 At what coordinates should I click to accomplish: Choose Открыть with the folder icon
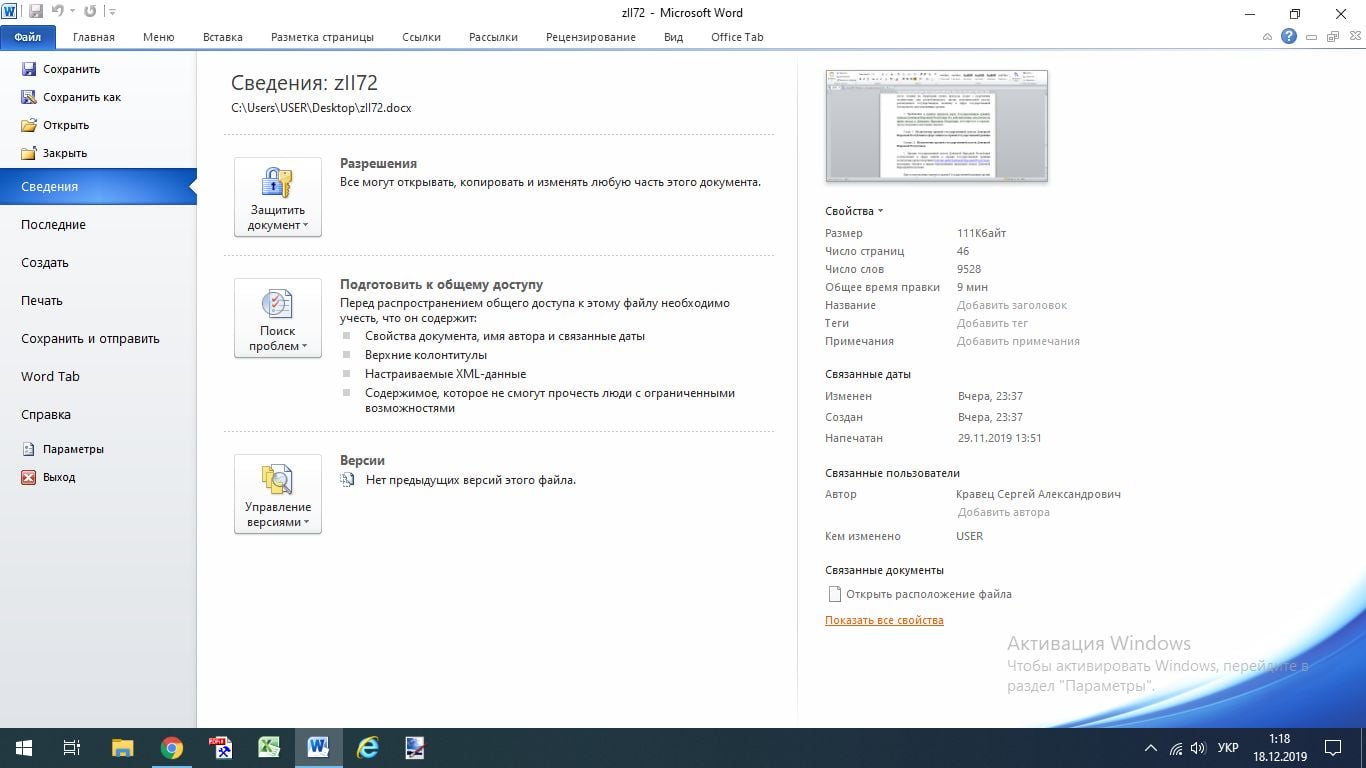(65, 125)
